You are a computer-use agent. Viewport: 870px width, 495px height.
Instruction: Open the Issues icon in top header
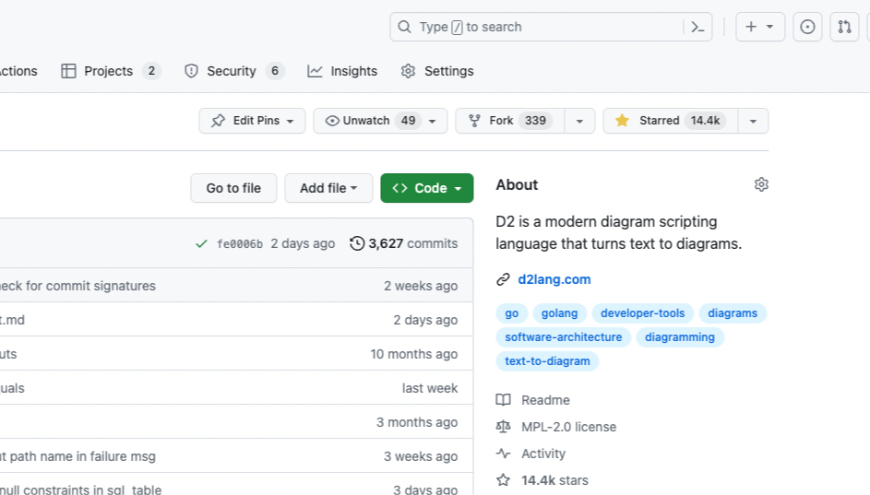point(808,27)
